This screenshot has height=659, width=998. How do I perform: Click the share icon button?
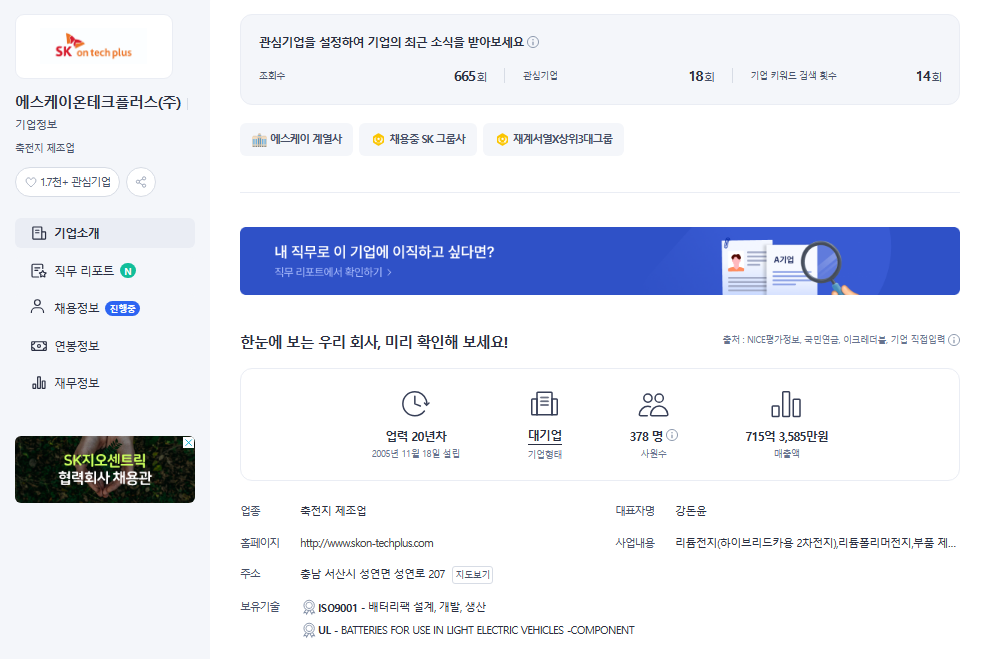[141, 182]
